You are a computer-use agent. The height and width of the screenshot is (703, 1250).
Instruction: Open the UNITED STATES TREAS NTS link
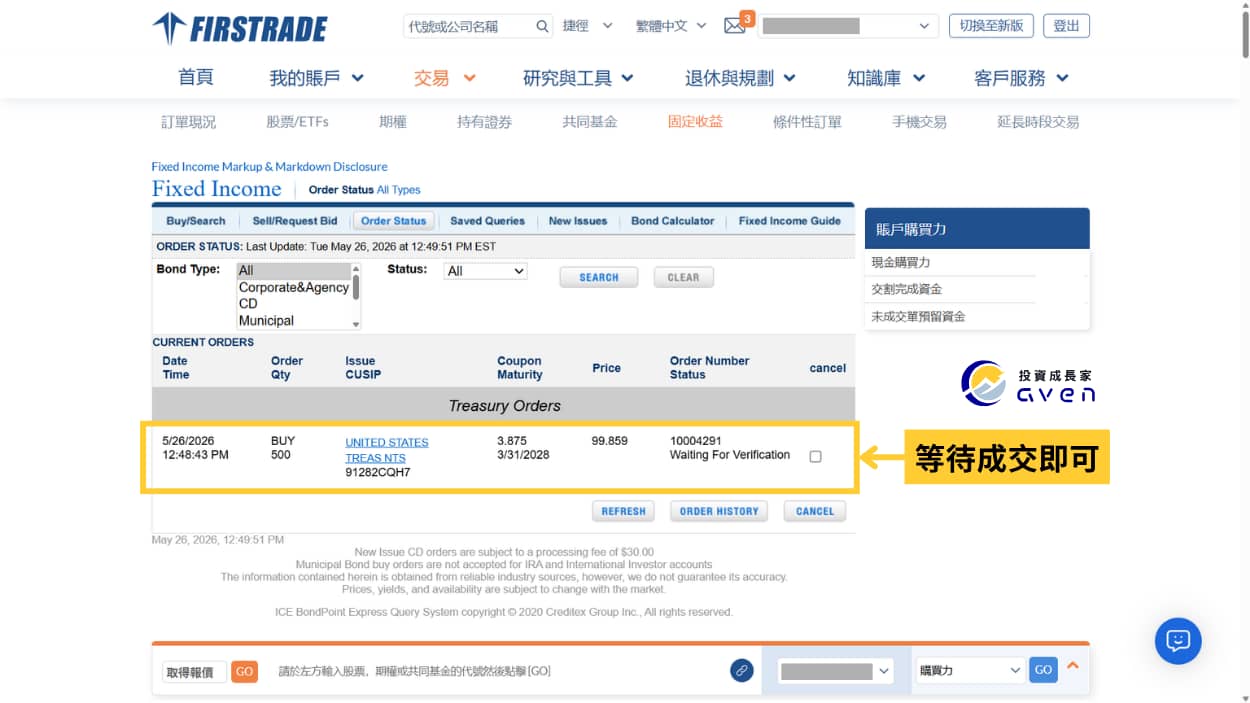[x=387, y=450]
